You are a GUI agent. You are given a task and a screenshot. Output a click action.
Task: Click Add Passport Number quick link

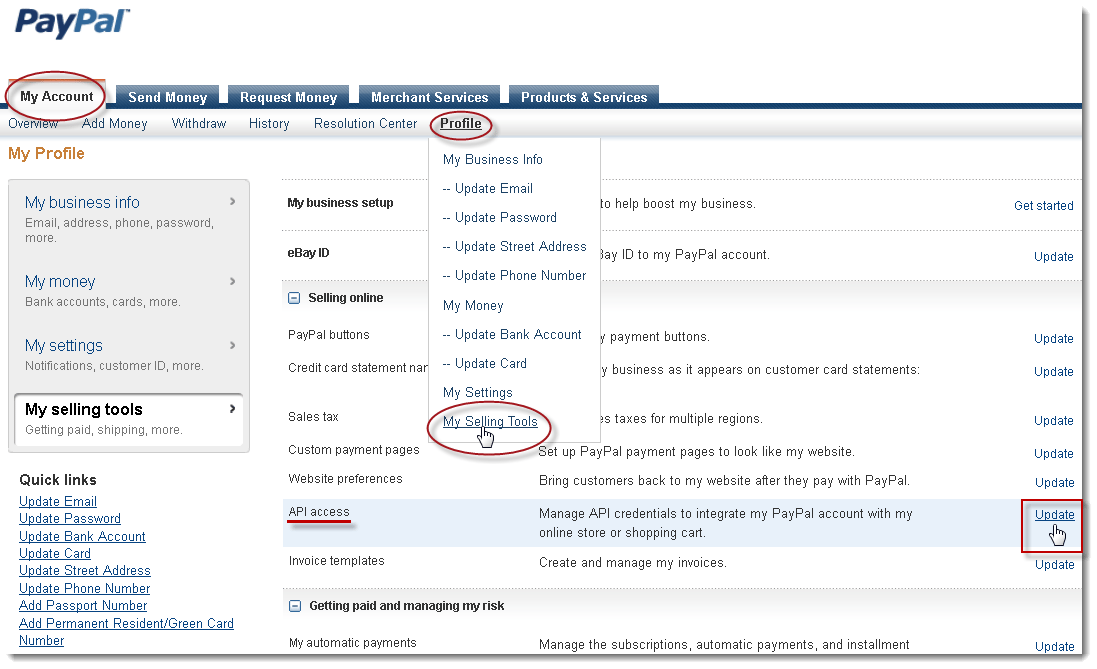point(83,606)
